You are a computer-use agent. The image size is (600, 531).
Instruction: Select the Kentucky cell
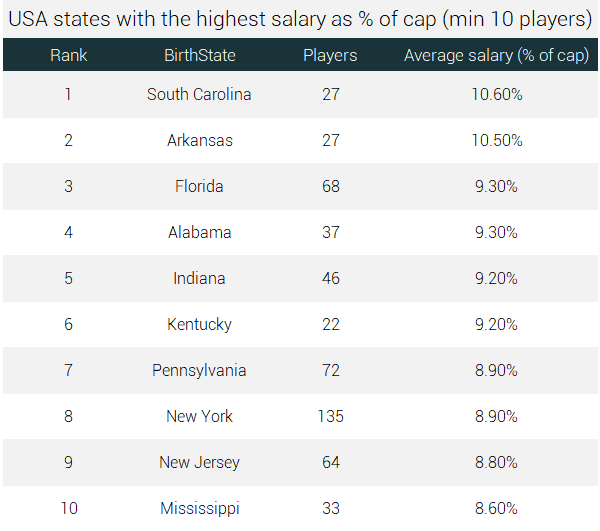tap(199, 324)
